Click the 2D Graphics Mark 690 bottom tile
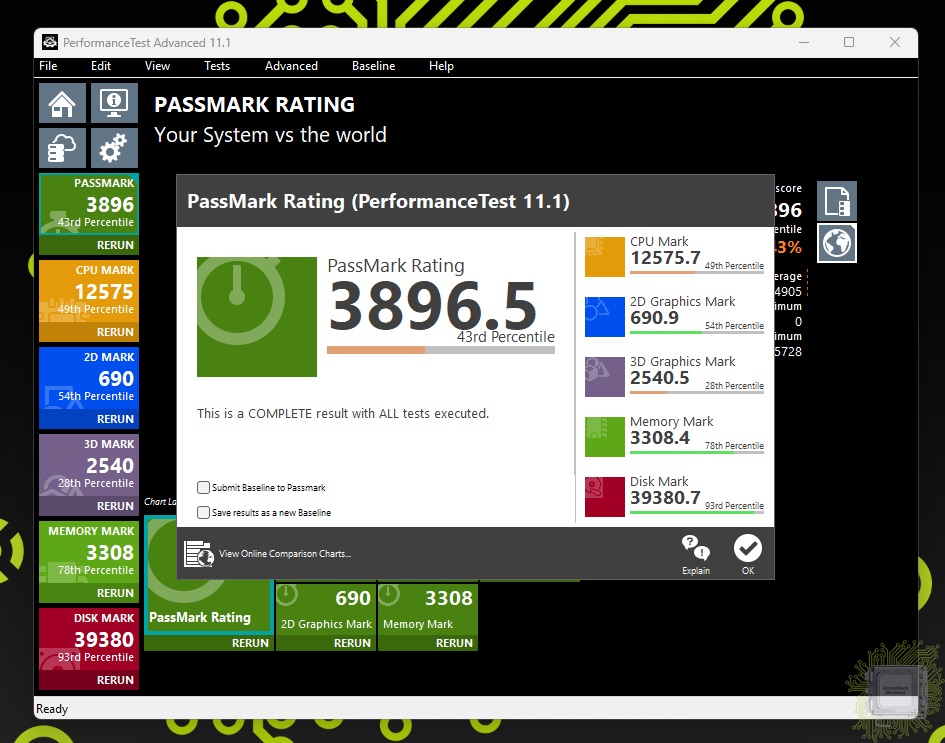Screen dimensions: 945x743 (x=326, y=608)
